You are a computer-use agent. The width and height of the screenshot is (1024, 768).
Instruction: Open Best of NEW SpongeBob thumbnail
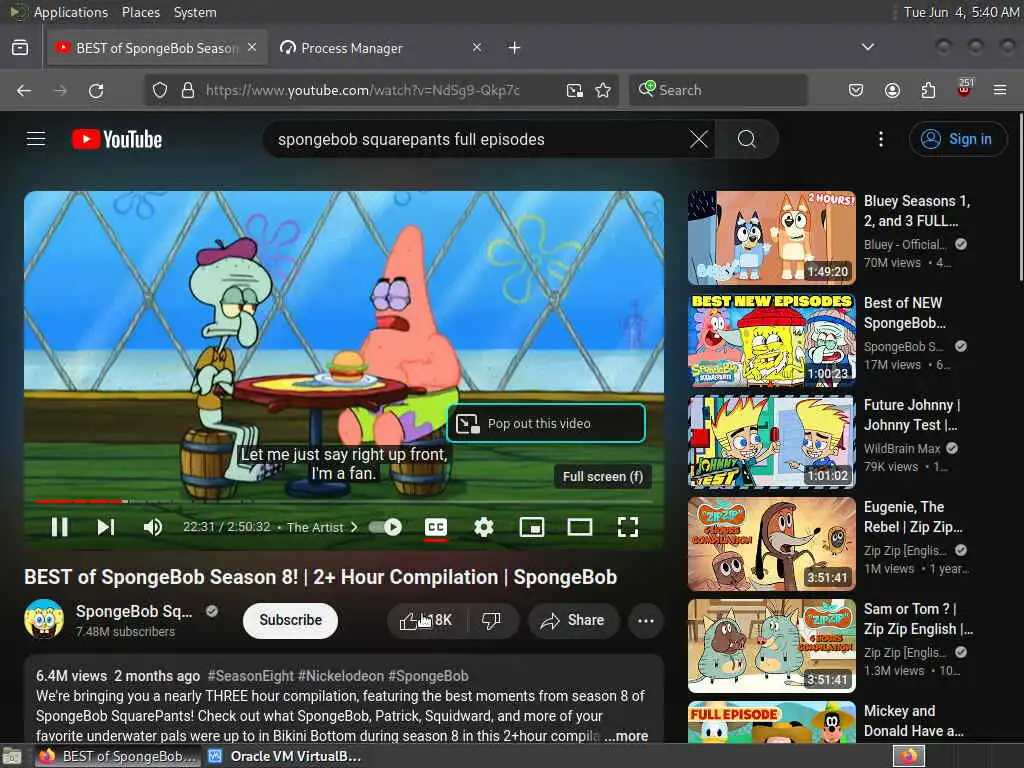[x=772, y=340]
